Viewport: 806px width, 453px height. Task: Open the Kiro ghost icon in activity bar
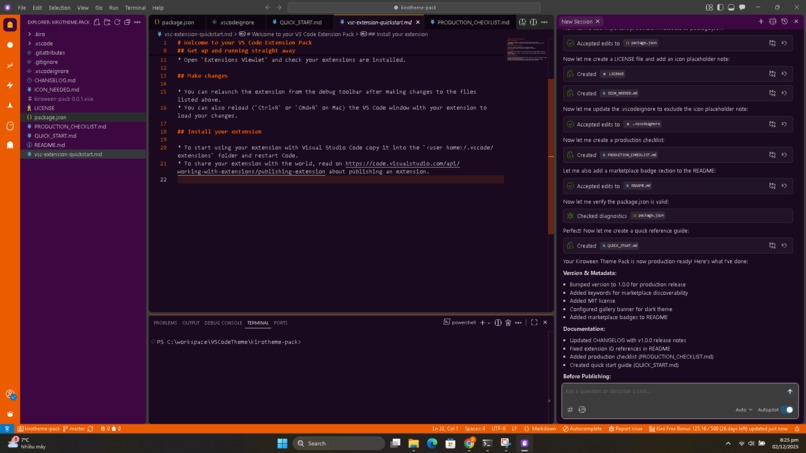point(10,25)
